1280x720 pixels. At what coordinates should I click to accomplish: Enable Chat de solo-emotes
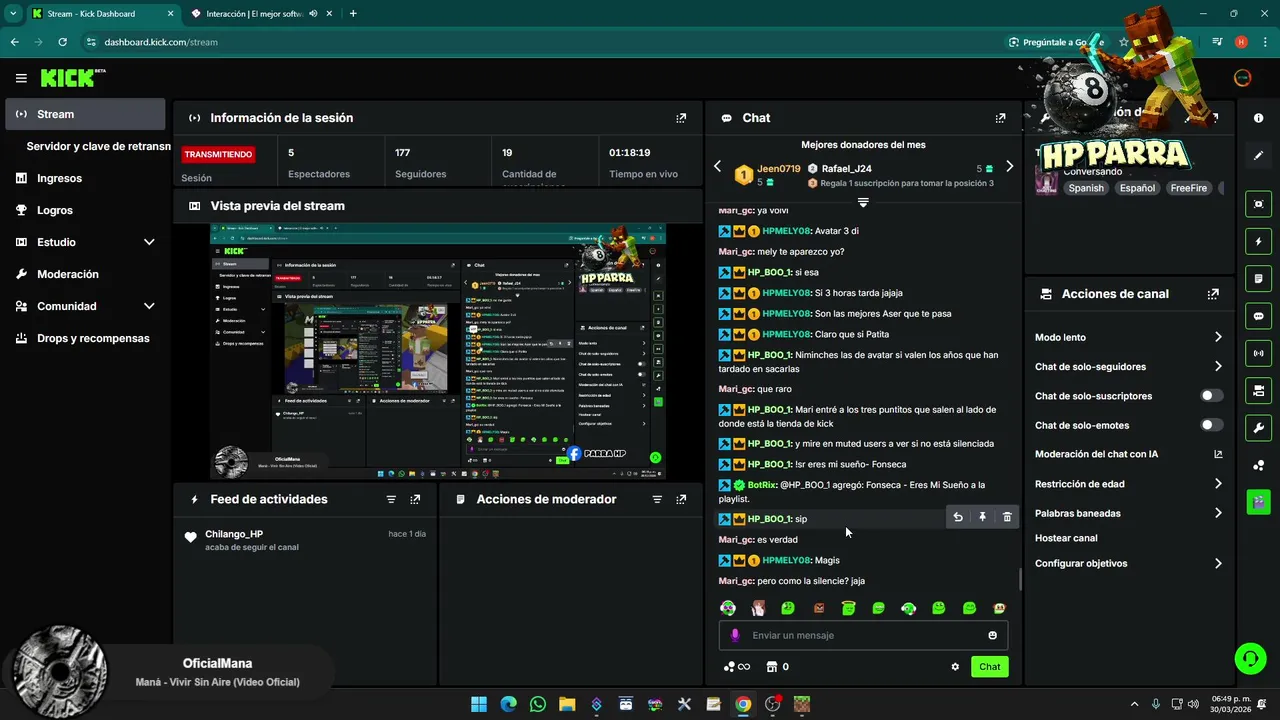coord(1211,425)
